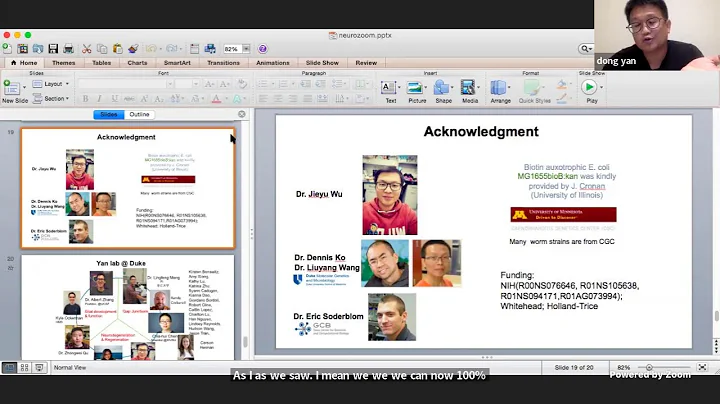Open the SmartArt ribbon tab

177,63
